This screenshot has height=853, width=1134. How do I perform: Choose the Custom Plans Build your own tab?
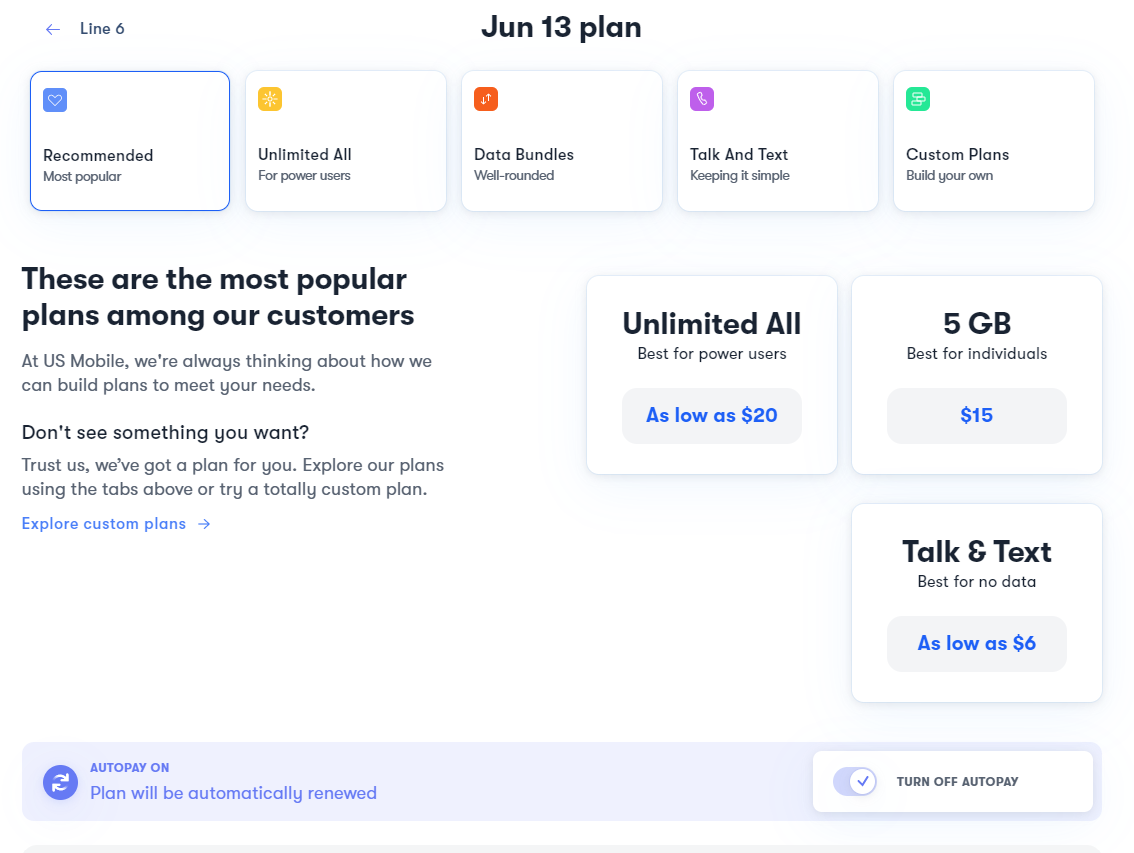(994, 141)
